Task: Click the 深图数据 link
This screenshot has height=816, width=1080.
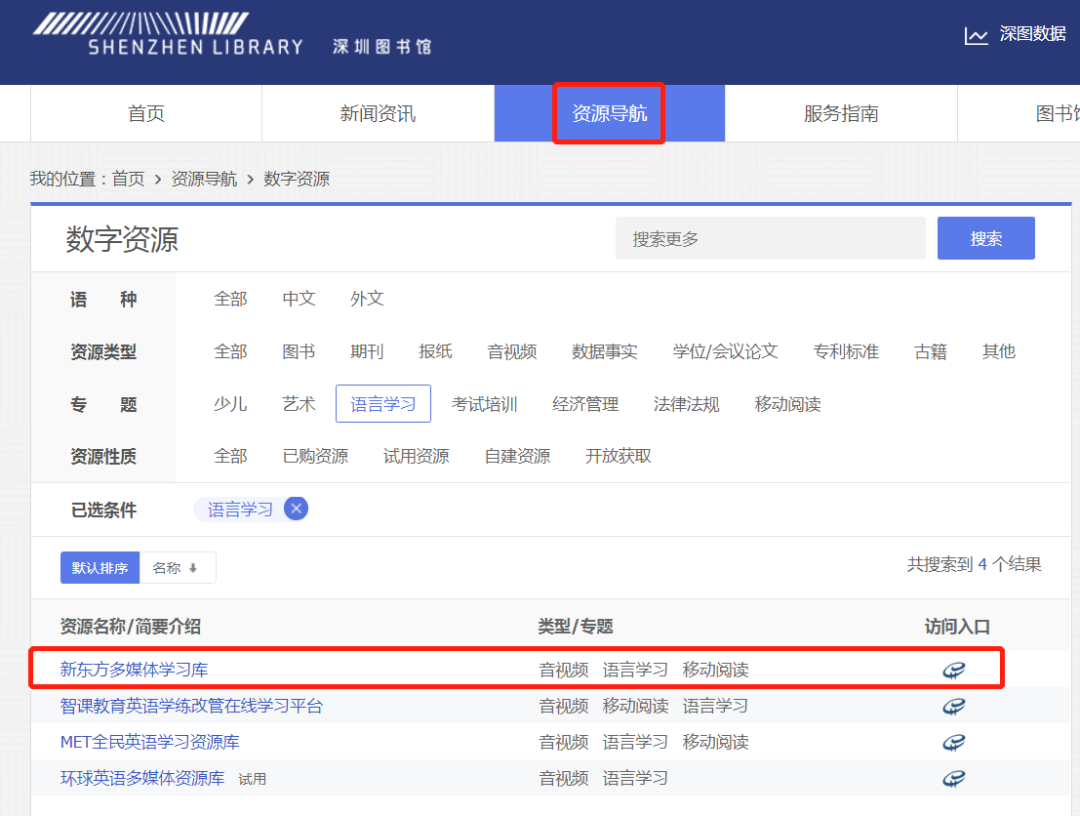Action: point(1032,34)
